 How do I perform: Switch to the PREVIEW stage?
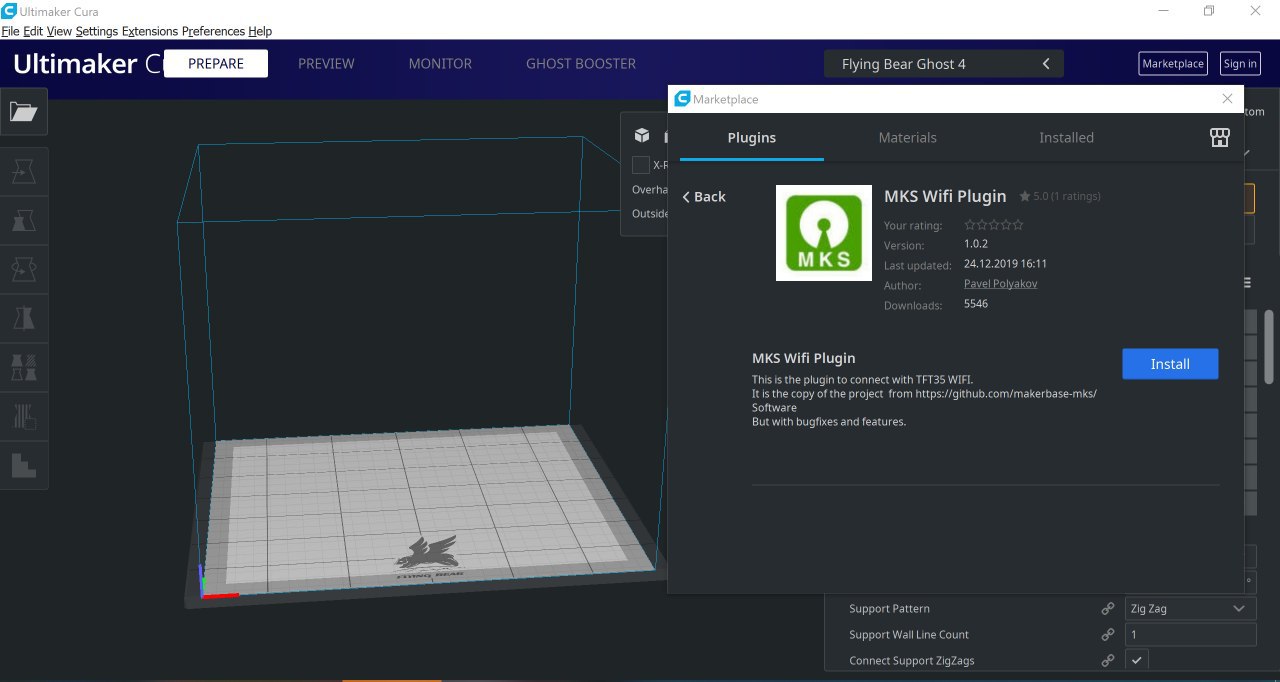[326, 63]
